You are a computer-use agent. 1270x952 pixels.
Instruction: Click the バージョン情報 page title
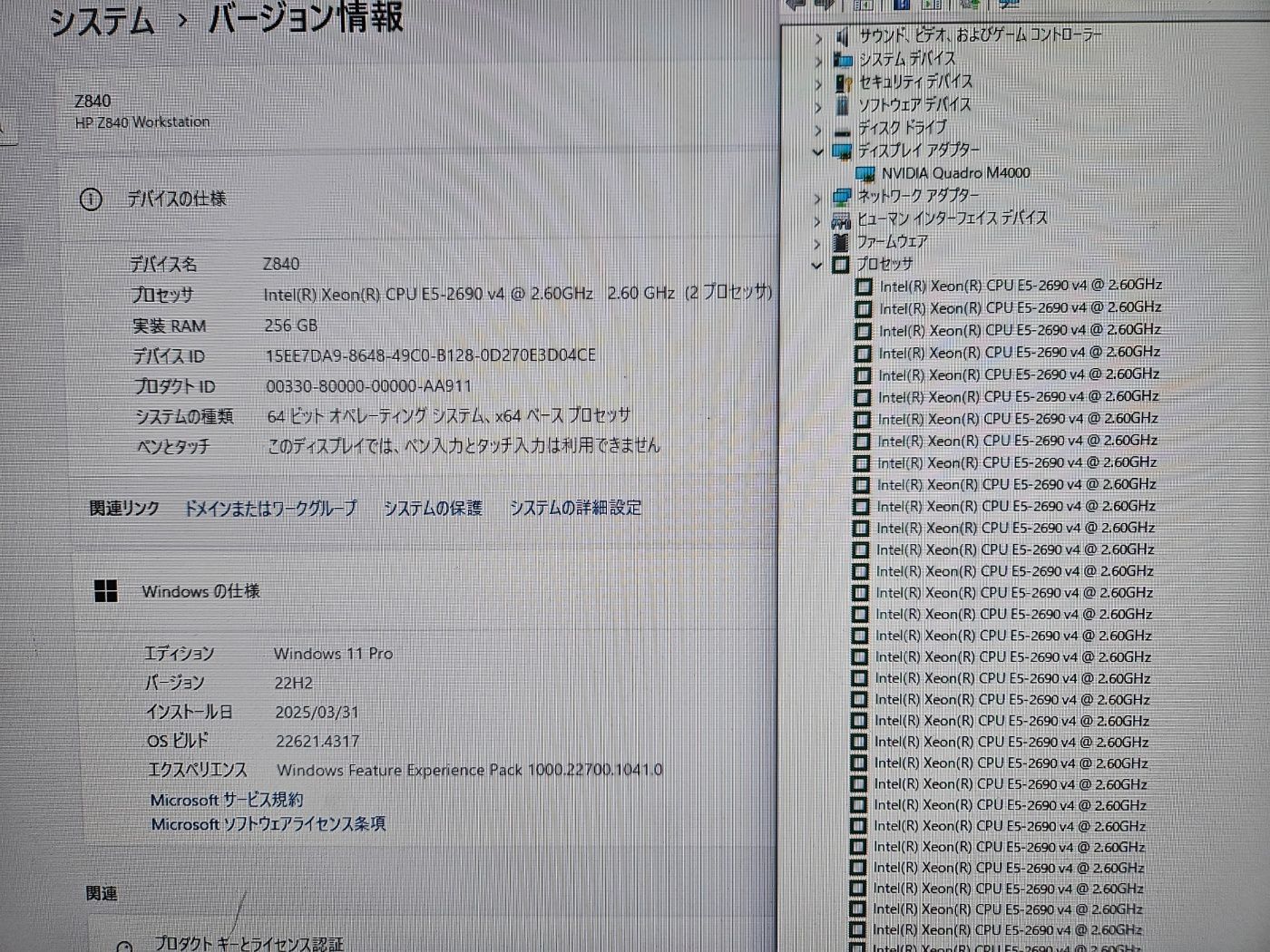[306, 18]
